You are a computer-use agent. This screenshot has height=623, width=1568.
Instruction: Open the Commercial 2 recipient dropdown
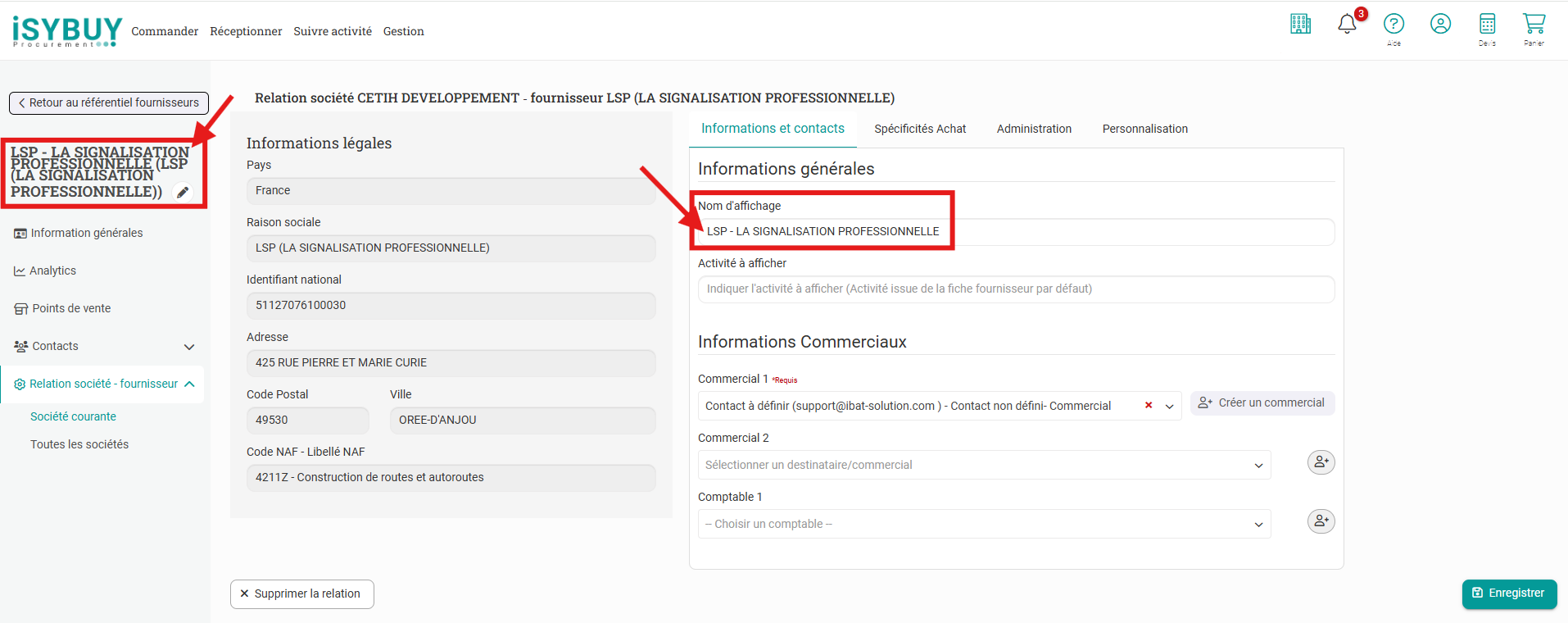[x=984, y=465]
